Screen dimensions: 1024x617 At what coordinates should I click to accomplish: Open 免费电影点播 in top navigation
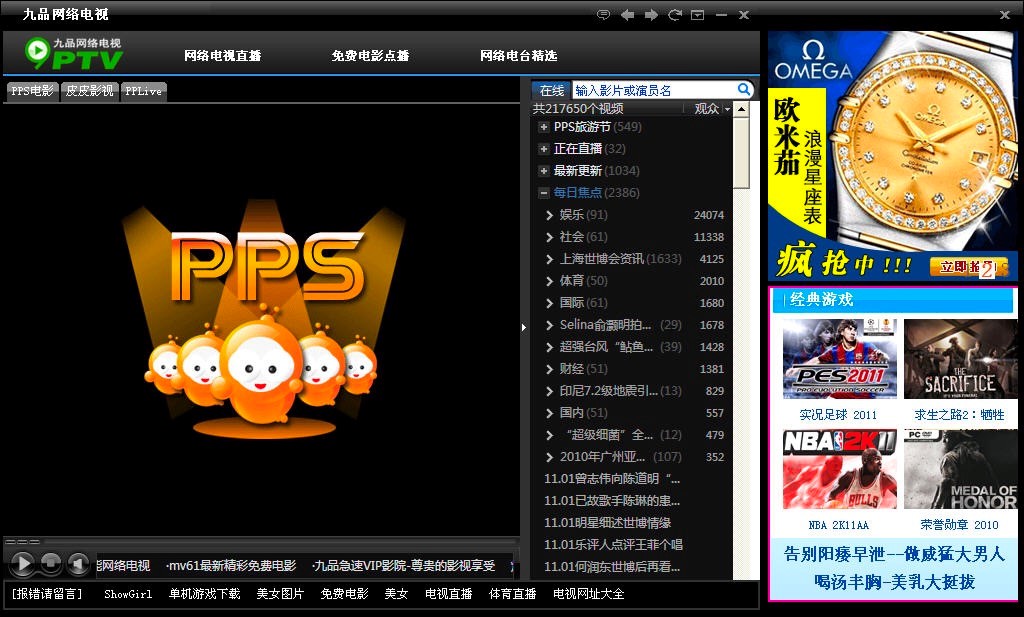[x=370, y=56]
